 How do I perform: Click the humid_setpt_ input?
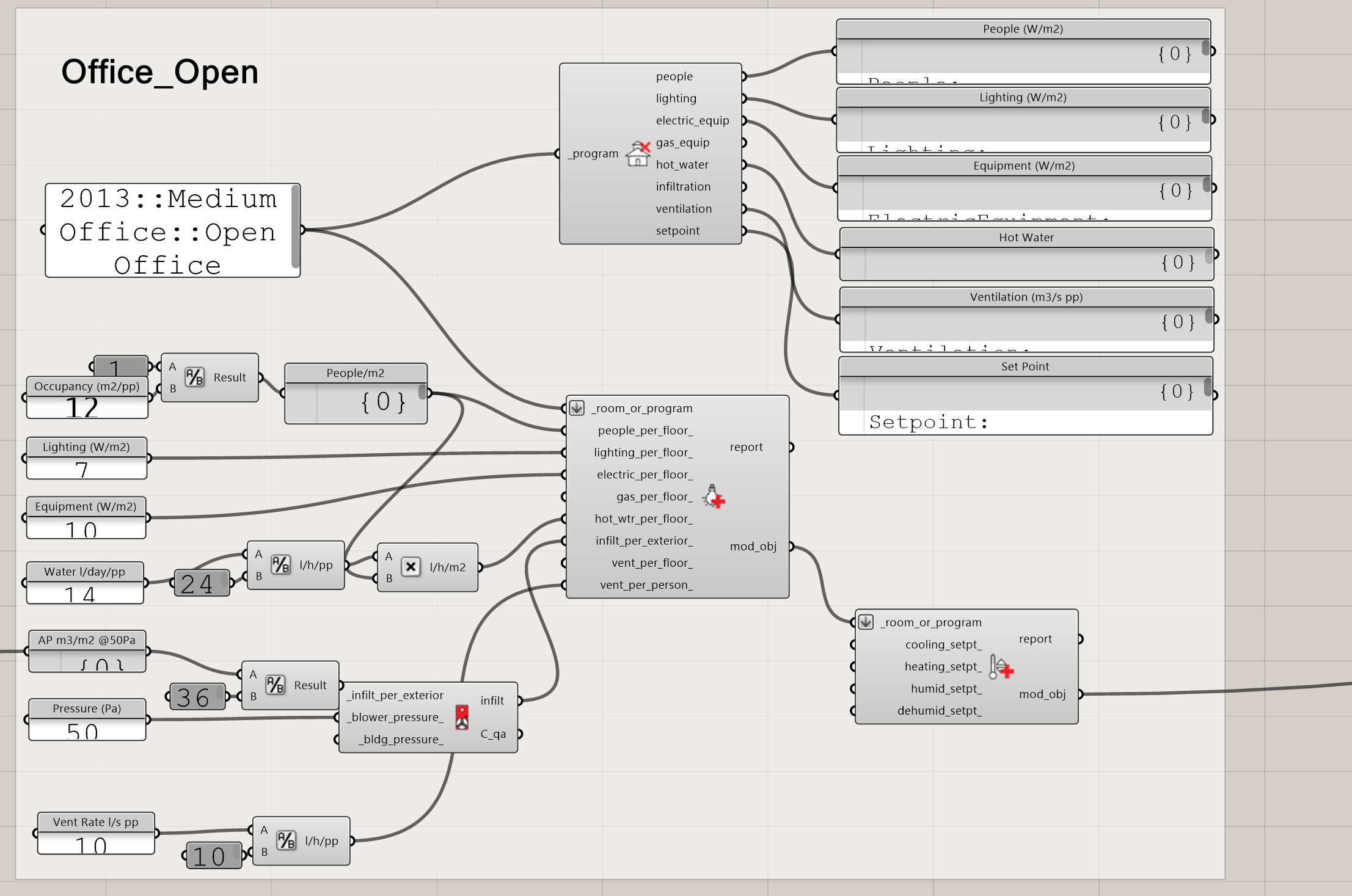tap(946, 688)
